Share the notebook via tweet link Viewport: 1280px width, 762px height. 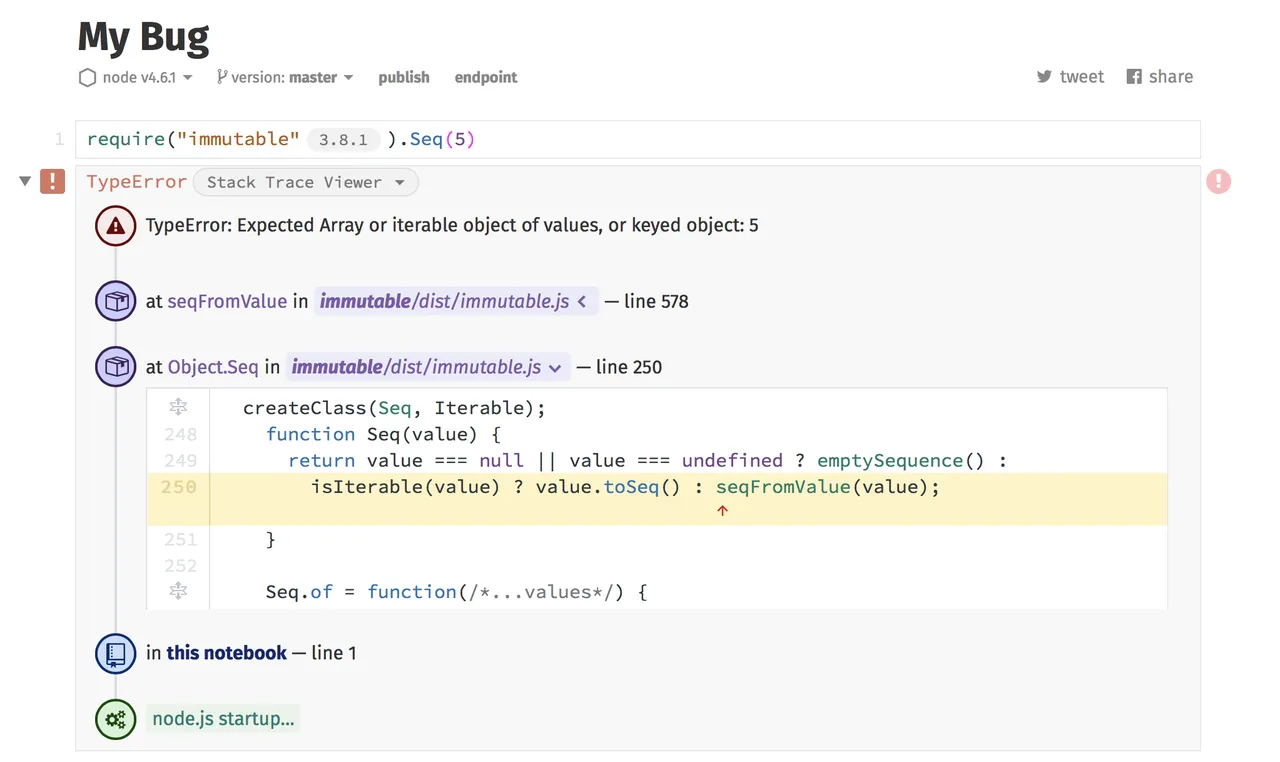(1070, 77)
